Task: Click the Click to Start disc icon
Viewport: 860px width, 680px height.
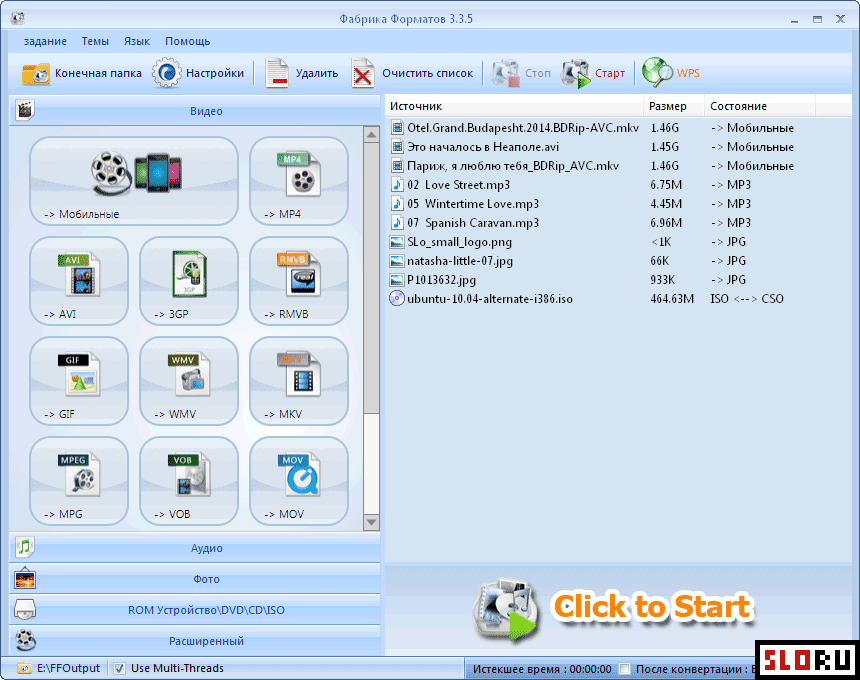Action: pyautogui.click(x=506, y=609)
